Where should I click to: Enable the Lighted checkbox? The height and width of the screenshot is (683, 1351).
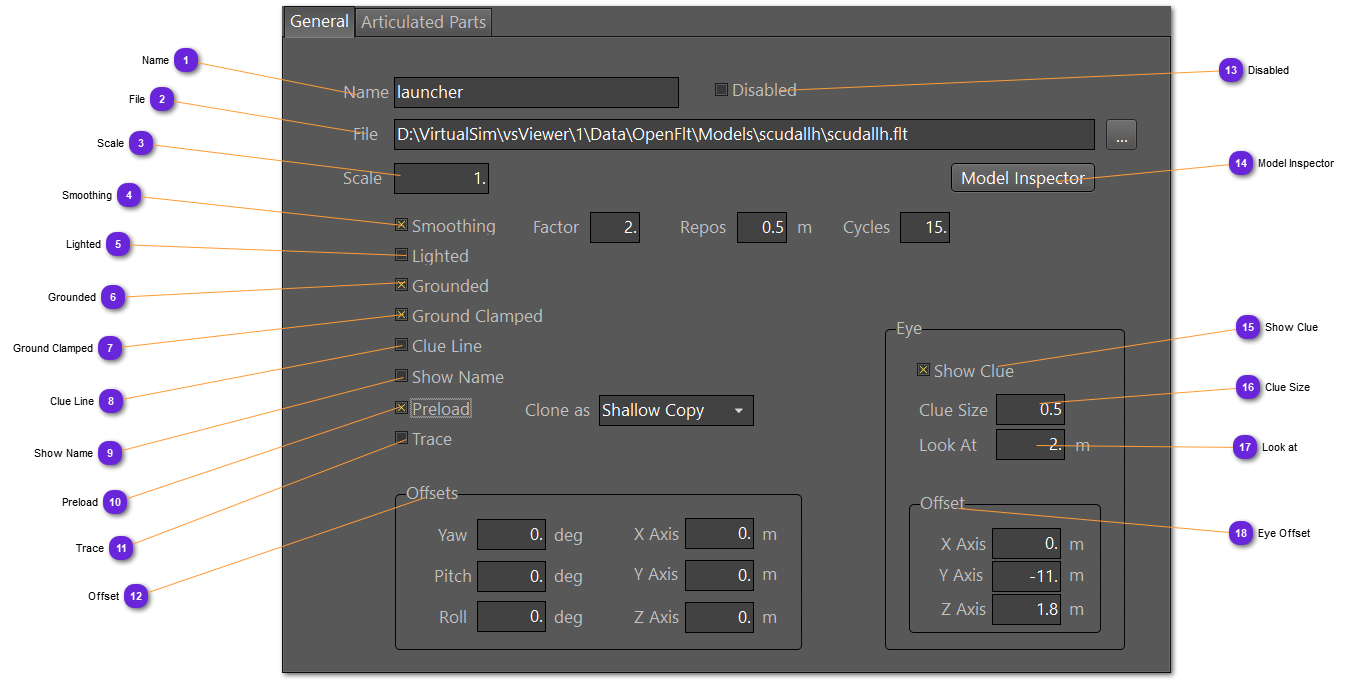click(x=402, y=256)
